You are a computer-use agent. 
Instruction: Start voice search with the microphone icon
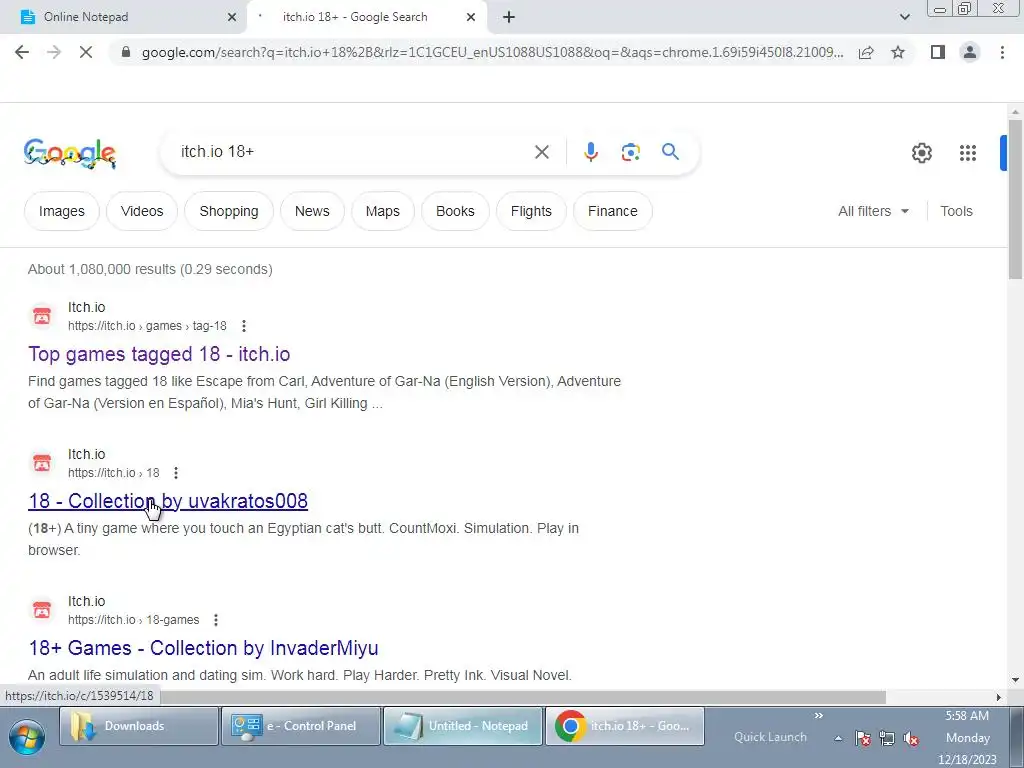pyautogui.click(x=590, y=152)
